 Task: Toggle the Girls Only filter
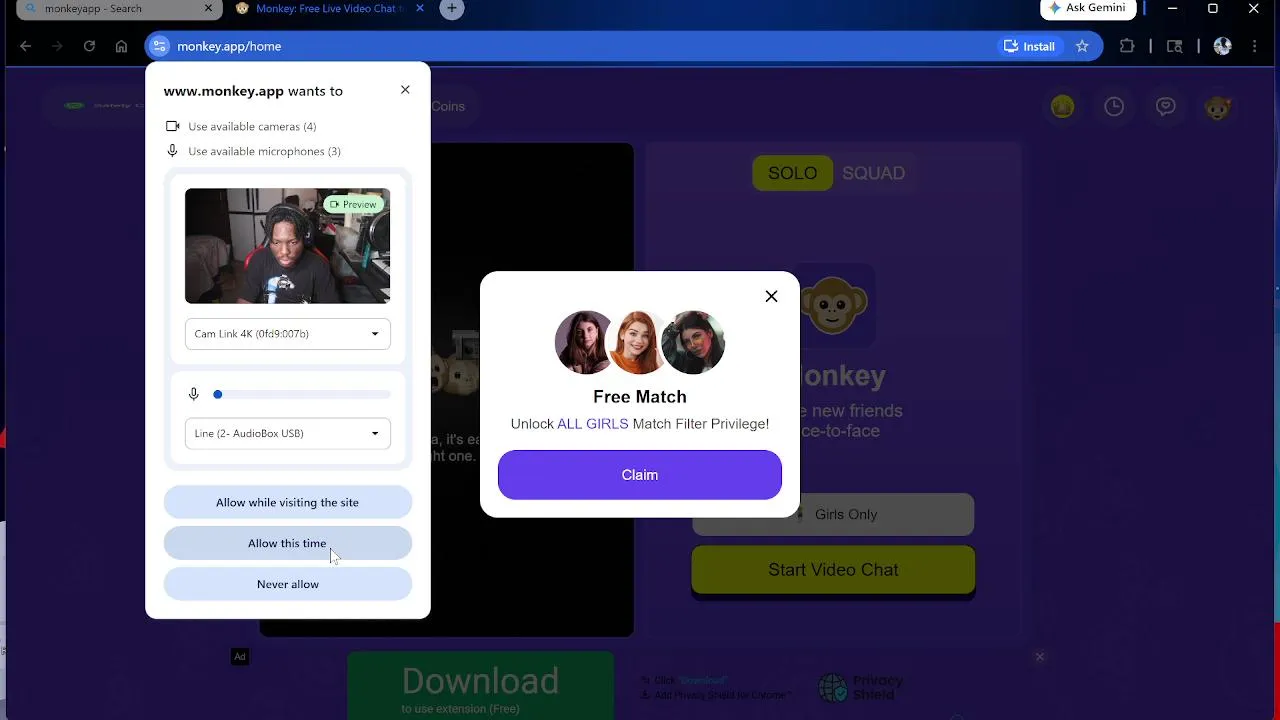click(x=833, y=514)
